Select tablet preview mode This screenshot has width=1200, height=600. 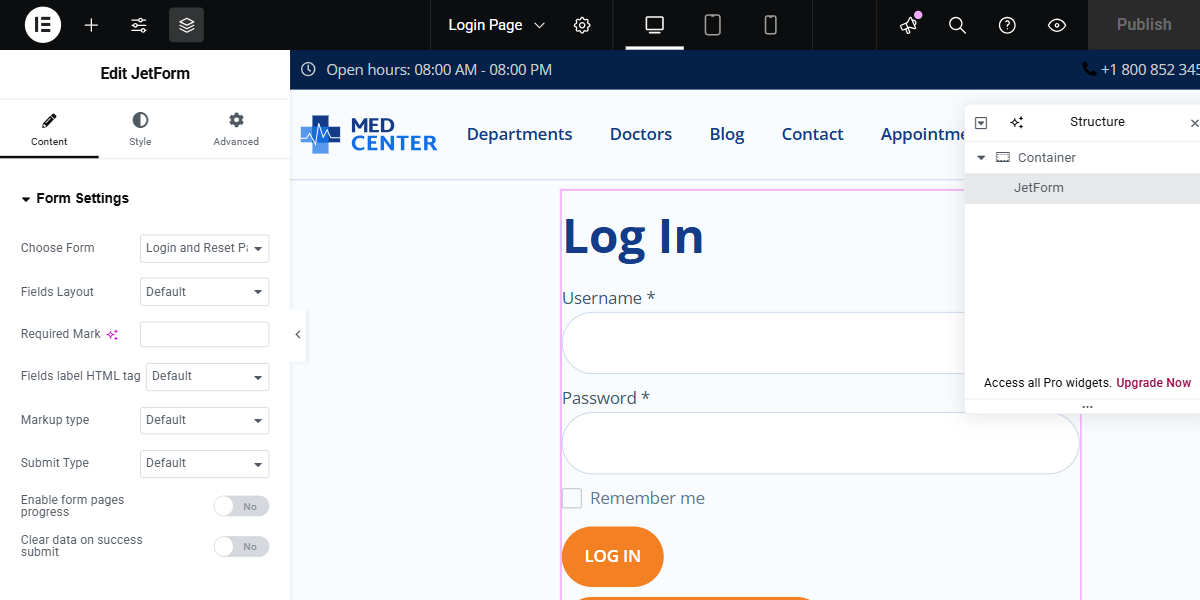(x=712, y=24)
